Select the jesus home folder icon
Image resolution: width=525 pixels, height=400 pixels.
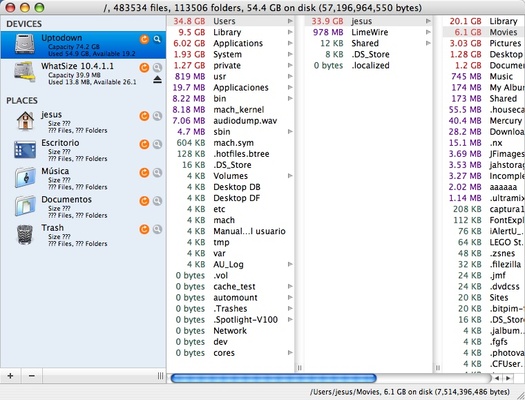[25, 121]
